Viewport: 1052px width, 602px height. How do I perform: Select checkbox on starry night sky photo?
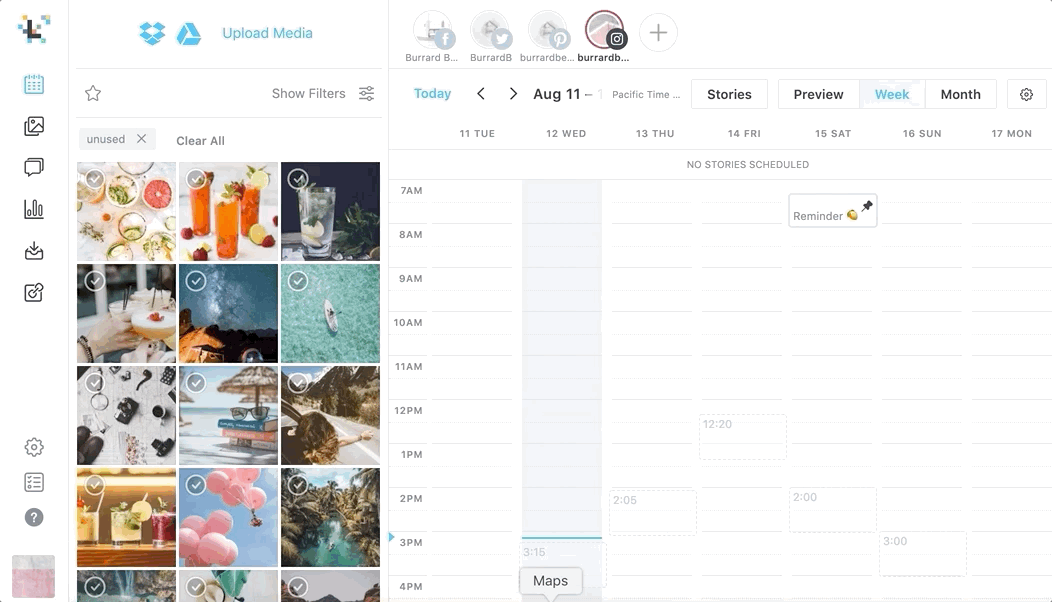pyautogui.click(x=197, y=281)
